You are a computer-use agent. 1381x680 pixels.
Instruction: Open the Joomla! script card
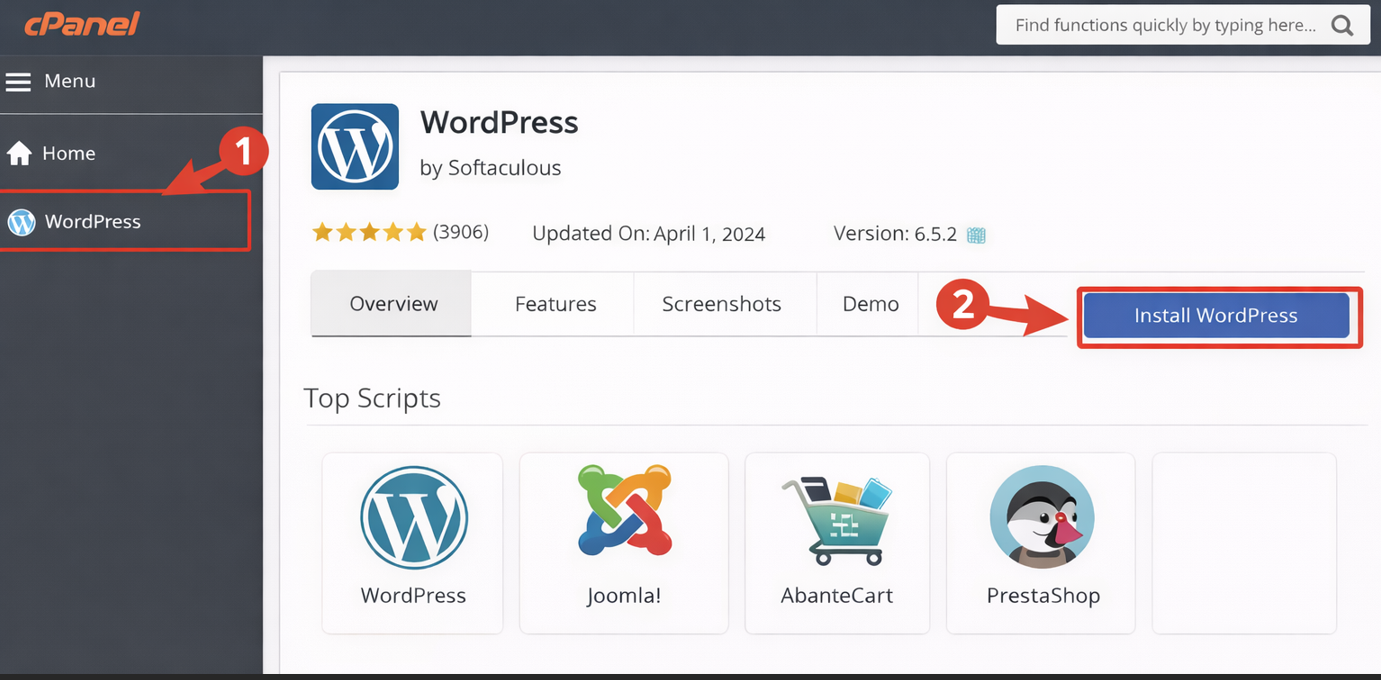(624, 543)
